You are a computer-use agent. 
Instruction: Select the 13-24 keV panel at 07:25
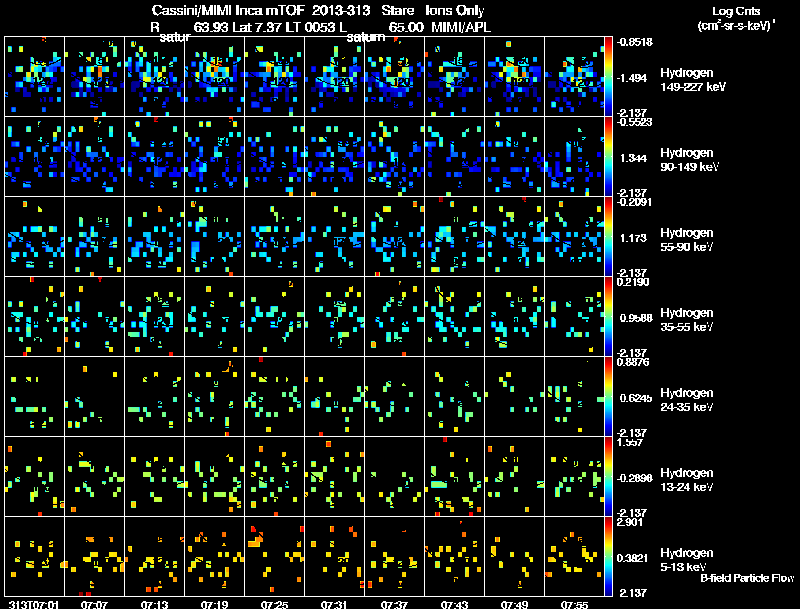click(274, 476)
